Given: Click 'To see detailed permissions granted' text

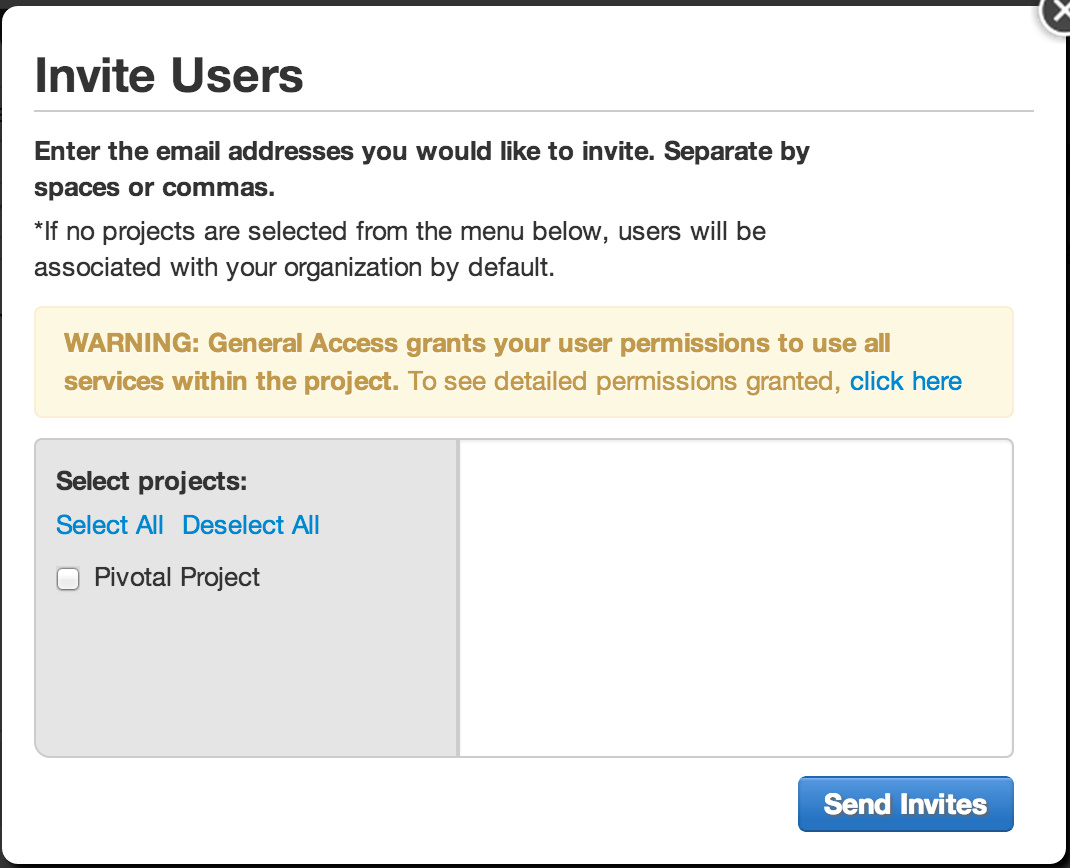Looking at the screenshot, I should 624,381.
